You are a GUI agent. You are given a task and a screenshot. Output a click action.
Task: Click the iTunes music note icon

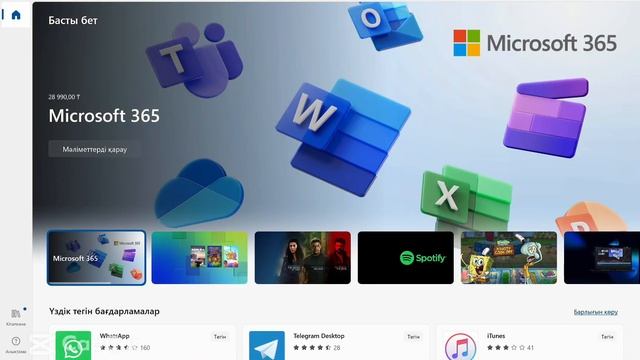click(x=460, y=347)
